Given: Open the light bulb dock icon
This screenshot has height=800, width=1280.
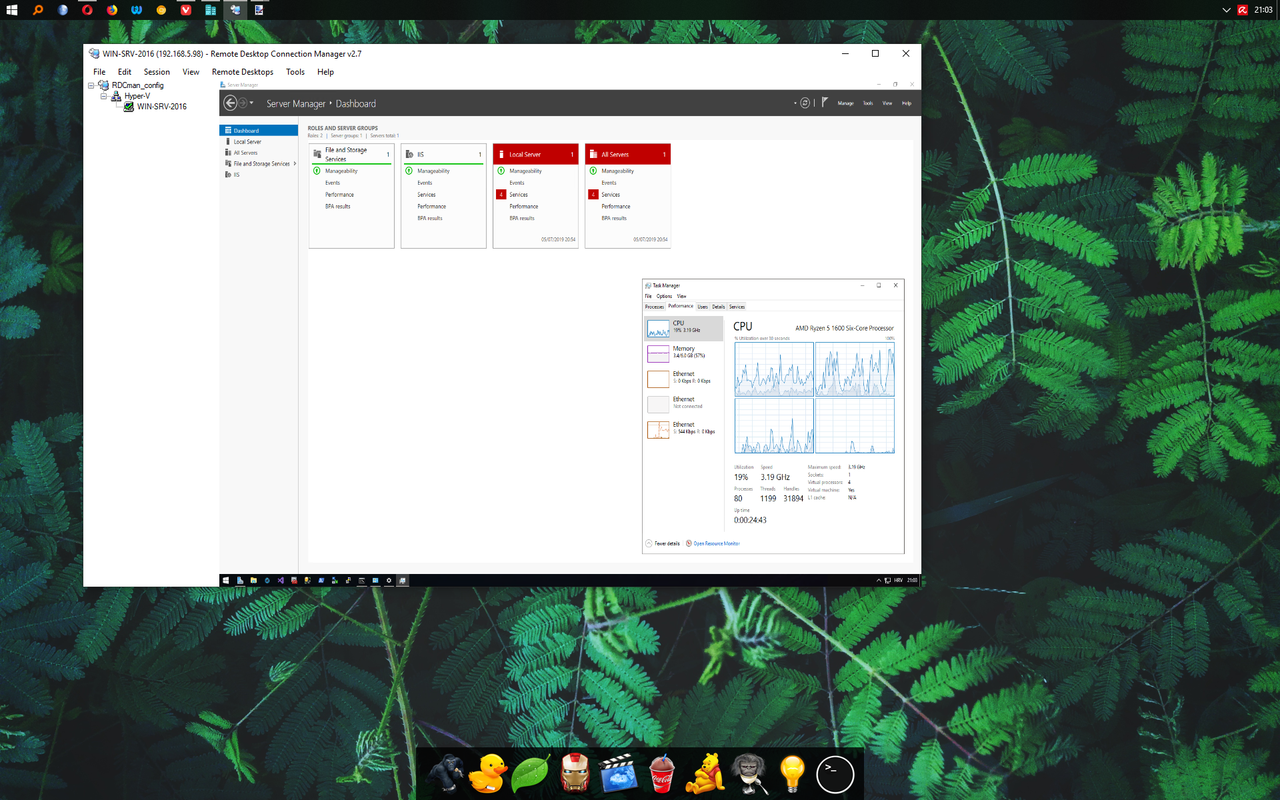Looking at the screenshot, I should coord(792,773).
